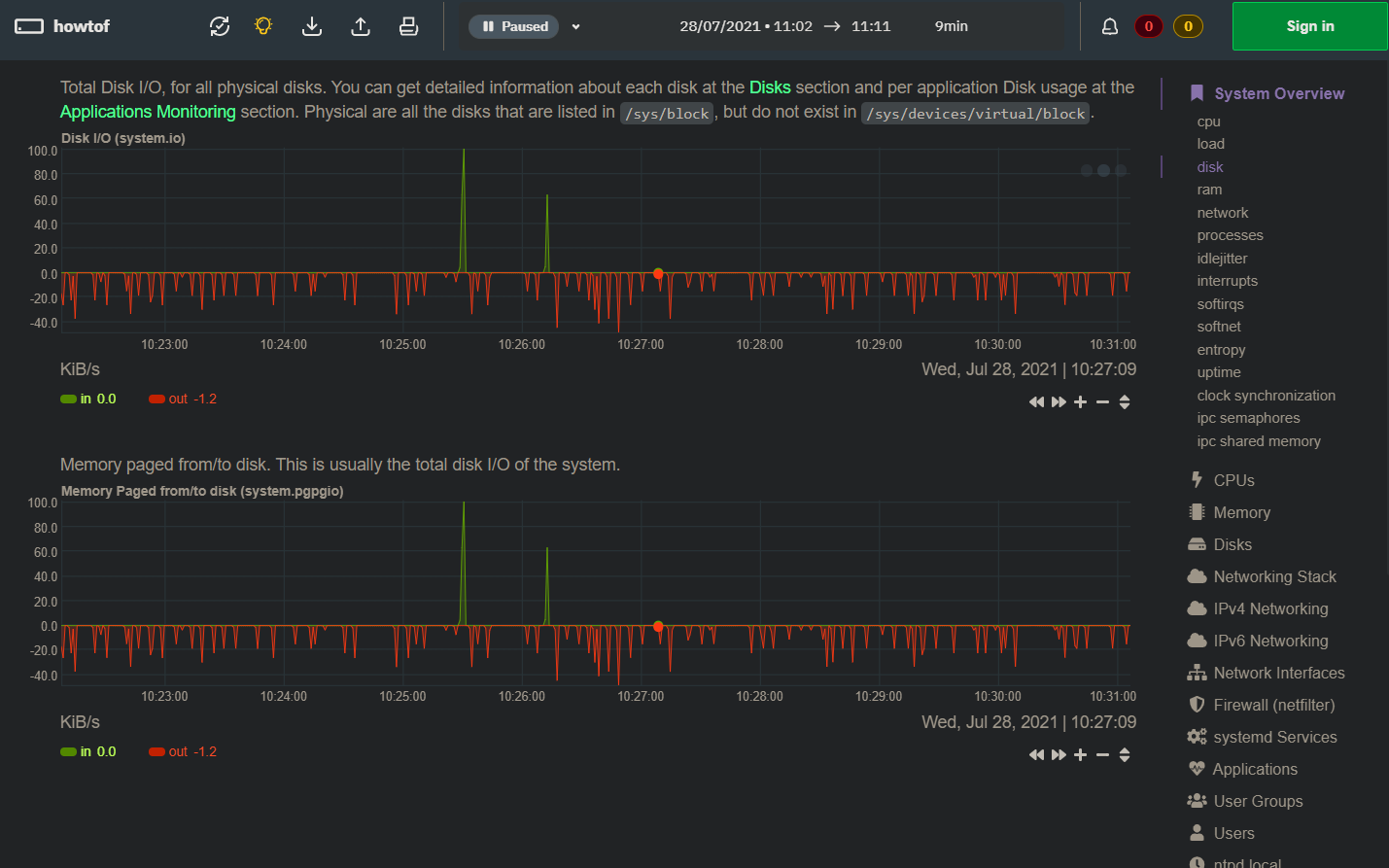This screenshot has width=1389, height=868.
Task: Click the update/refresh icon in top bar
Action: (x=220, y=26)
